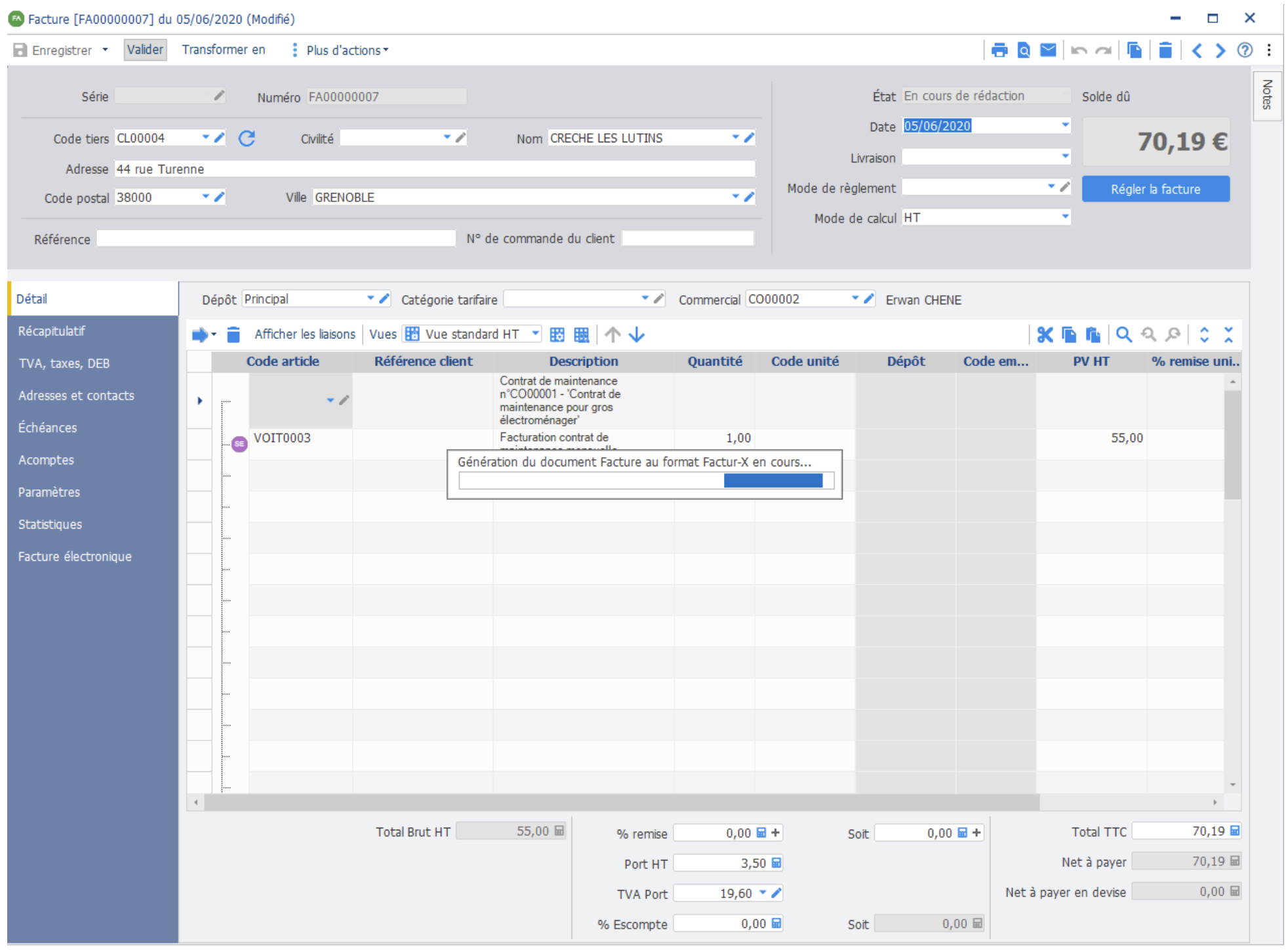The height and width of the screenshot is (951, 1288).
Task: Open the Adresses et contacts tab
Action: 93,395
